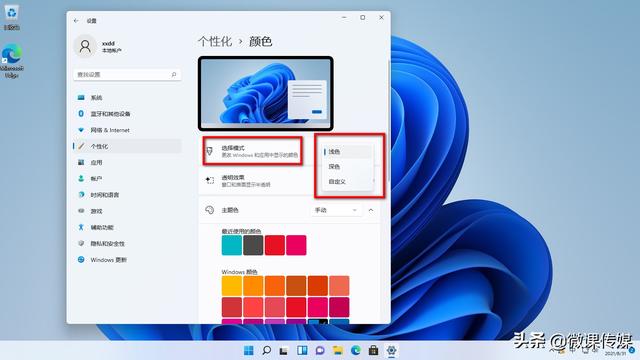This screenshot has width=640, height=360.
Task: Select the crimson swatch ending second Windows colors row
Action: pyautogui.click(x=339, y=307)
